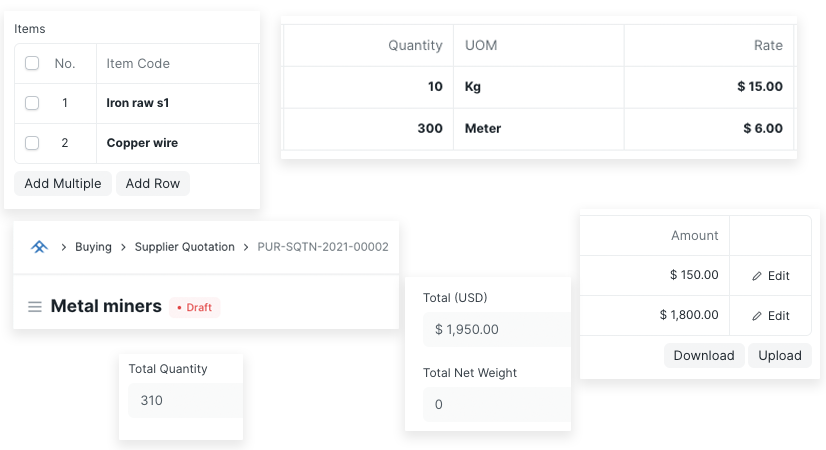The width and height of the screenshot is (826, 450).
Task: Click the chevron before Supplier Quotation
Action: [x=123, y=247]
